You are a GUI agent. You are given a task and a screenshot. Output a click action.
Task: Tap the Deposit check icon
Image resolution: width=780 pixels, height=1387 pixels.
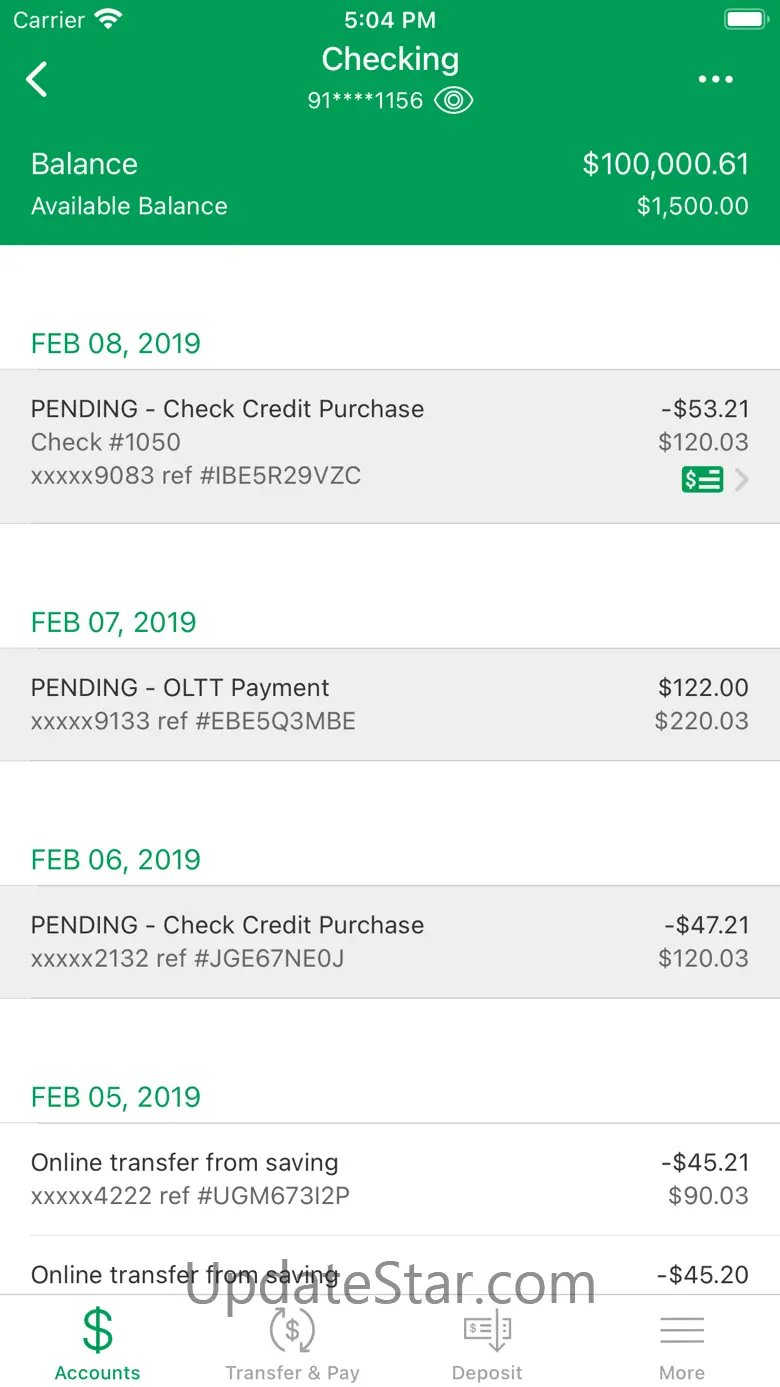[487, 1330]
